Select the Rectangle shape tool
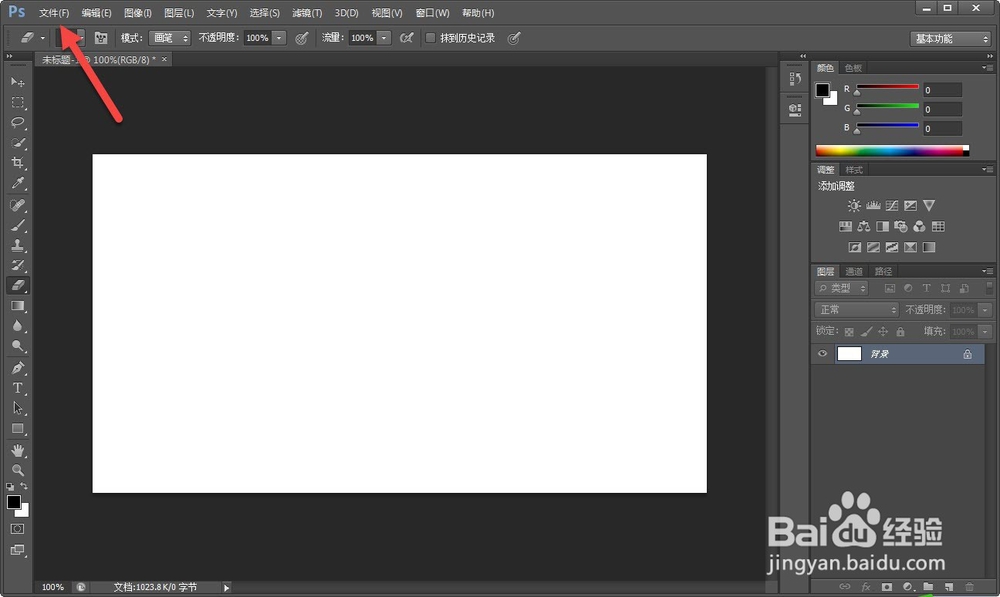The width and height of the screenshot is (1000, 597). click(x=17, y=429)
